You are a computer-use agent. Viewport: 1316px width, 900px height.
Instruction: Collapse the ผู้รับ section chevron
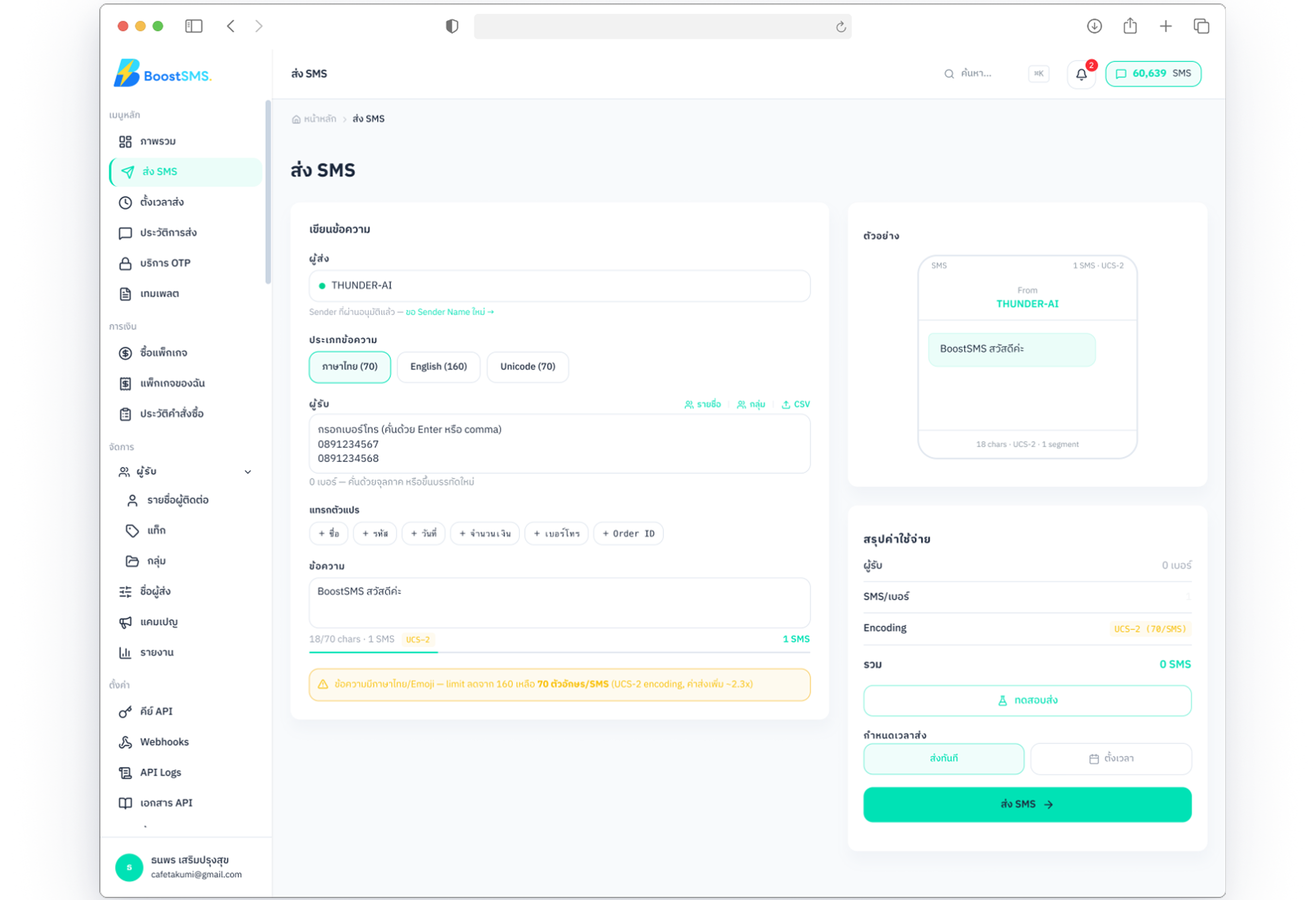pos(247,471)
